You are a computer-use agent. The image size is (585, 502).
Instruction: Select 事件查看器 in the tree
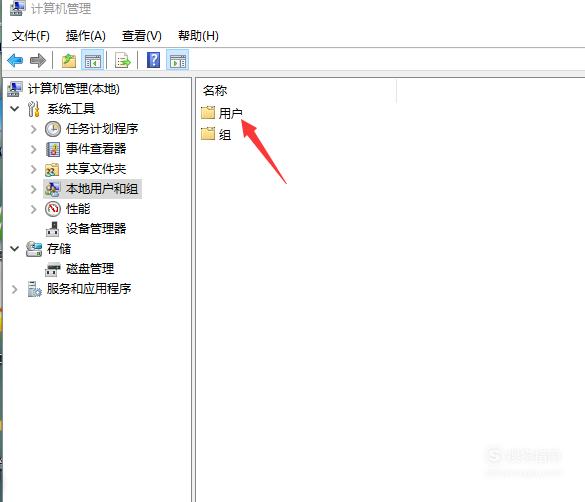pyautogui.click(x=96, y=149)
